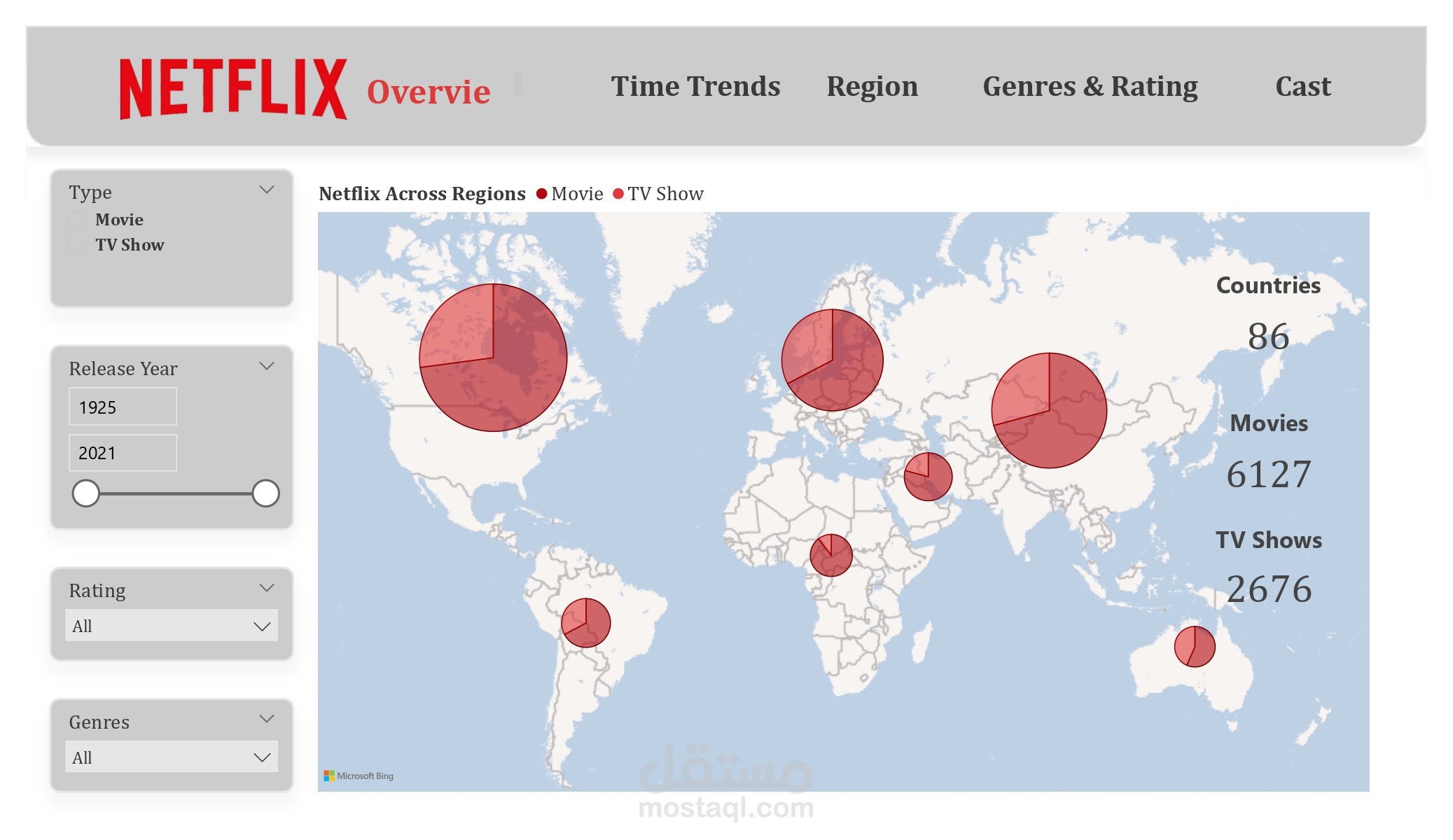Image resolution: width=1453 pixels, height=840 pixels.
Task: Click the Countries card label
Action: tap(1268, 286)
